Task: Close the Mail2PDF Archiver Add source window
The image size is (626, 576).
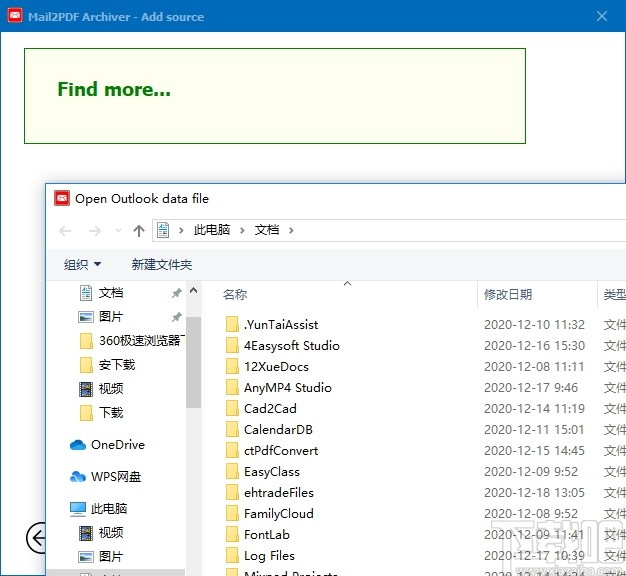Action: (x=602, y=16)
